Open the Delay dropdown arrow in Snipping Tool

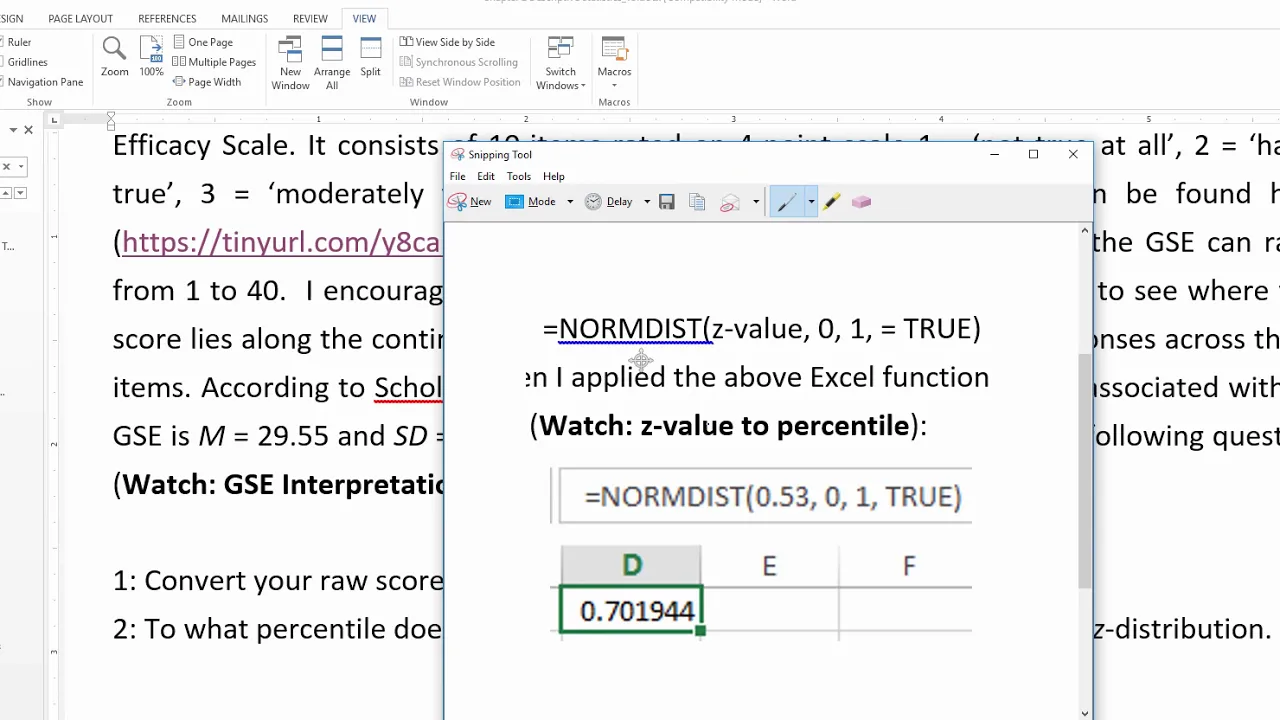point(647,202)
